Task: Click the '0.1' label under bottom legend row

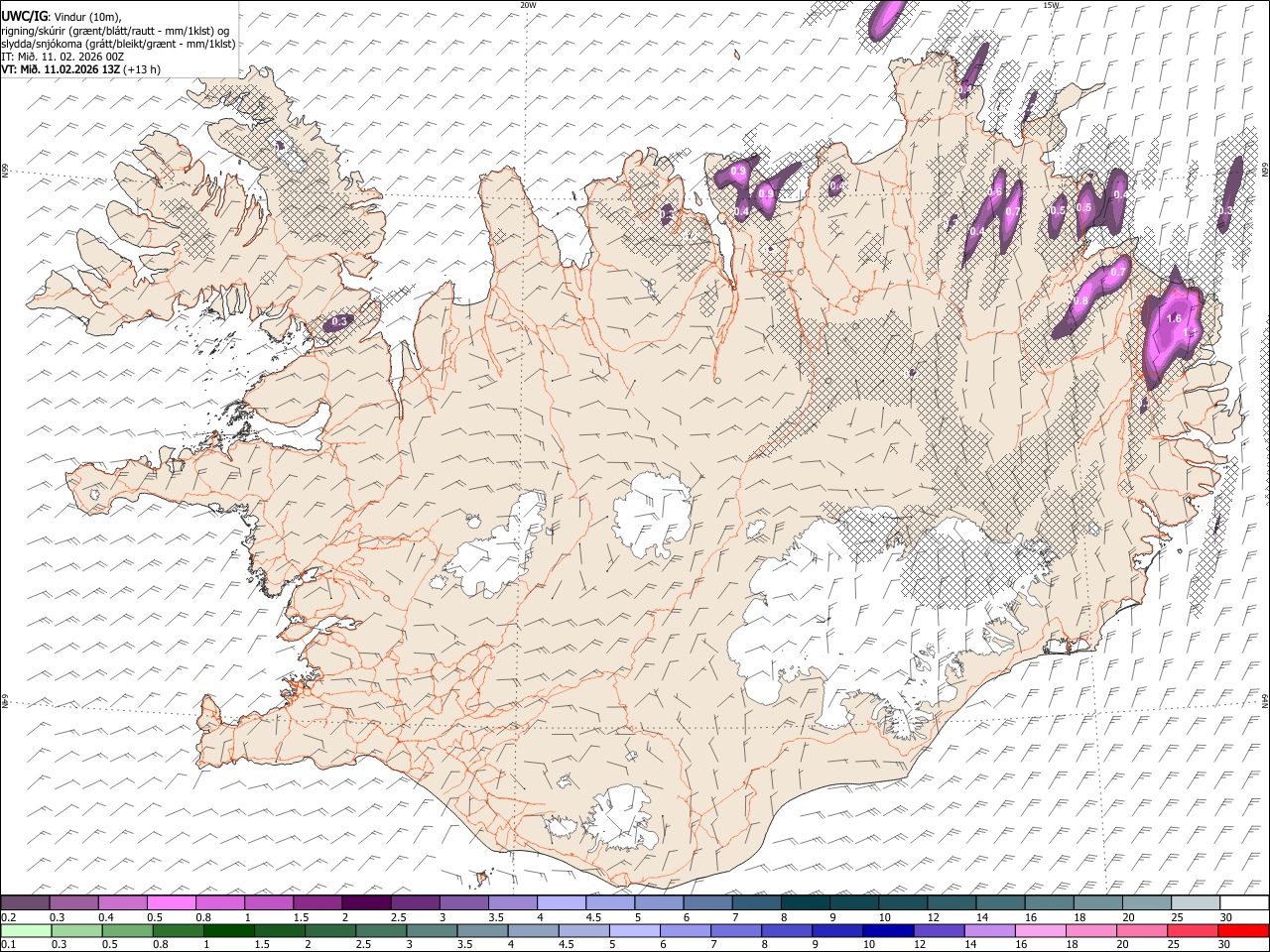Action: click(x=9, y=945)
